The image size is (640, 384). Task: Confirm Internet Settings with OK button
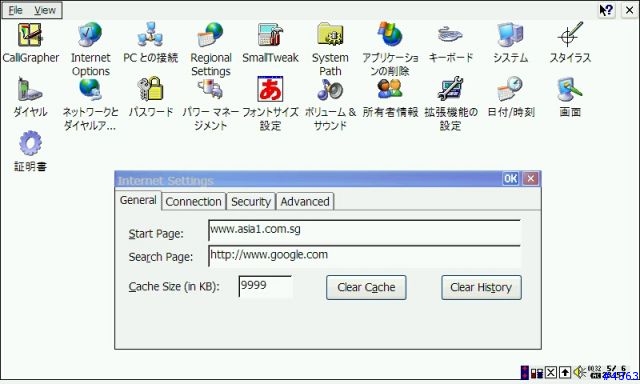511,179
